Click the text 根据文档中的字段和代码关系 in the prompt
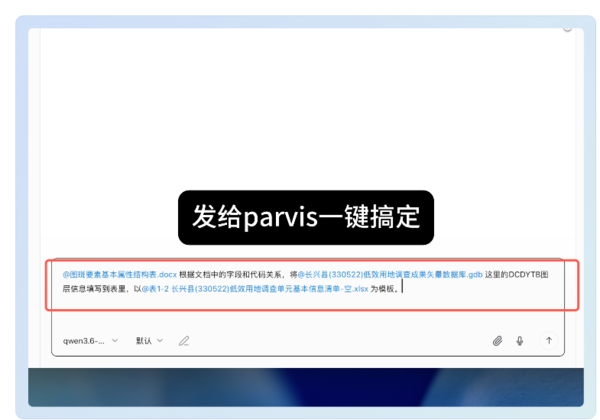 pos(231,275)
